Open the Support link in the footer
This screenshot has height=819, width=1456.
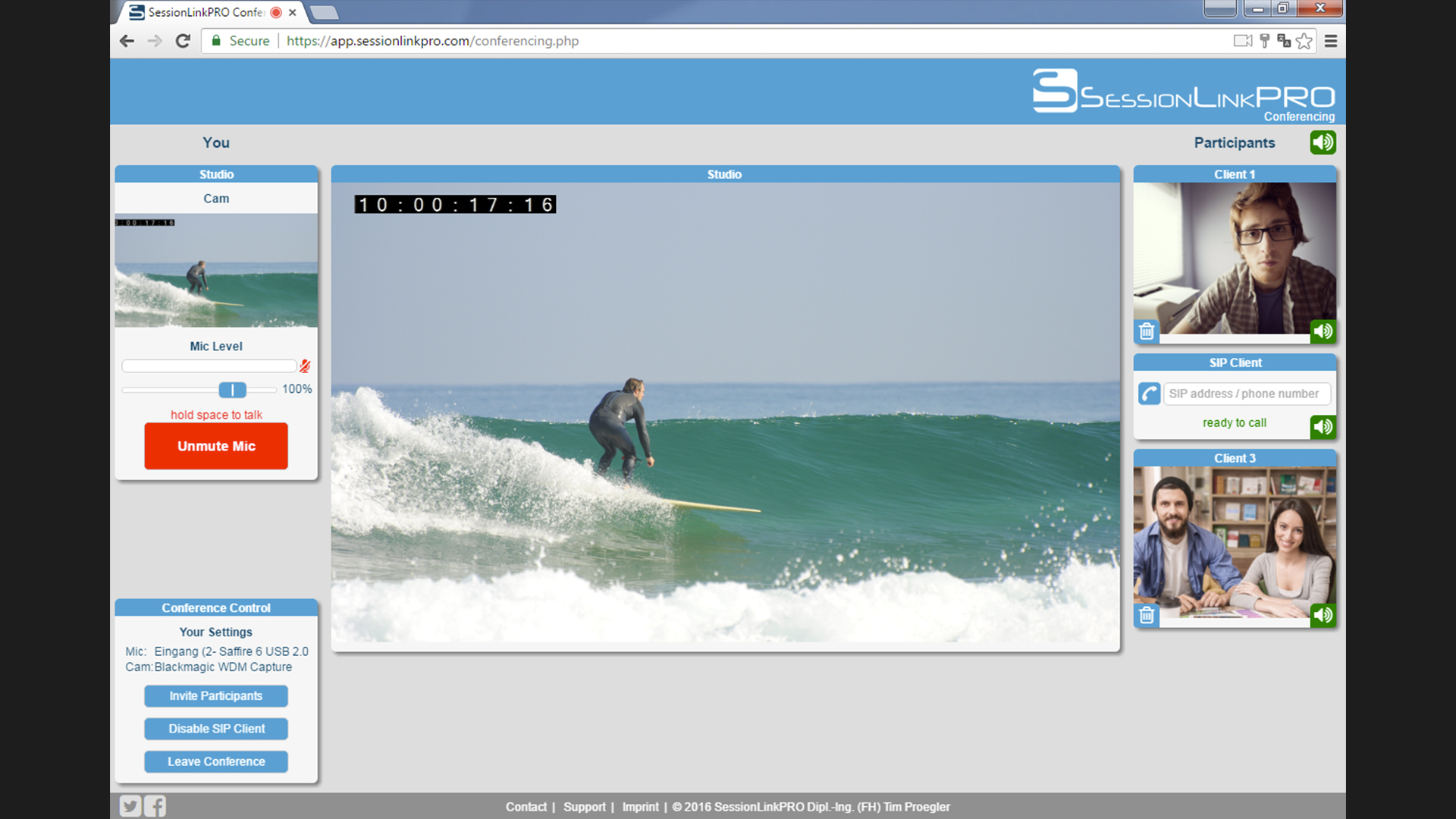click(585, 807)
